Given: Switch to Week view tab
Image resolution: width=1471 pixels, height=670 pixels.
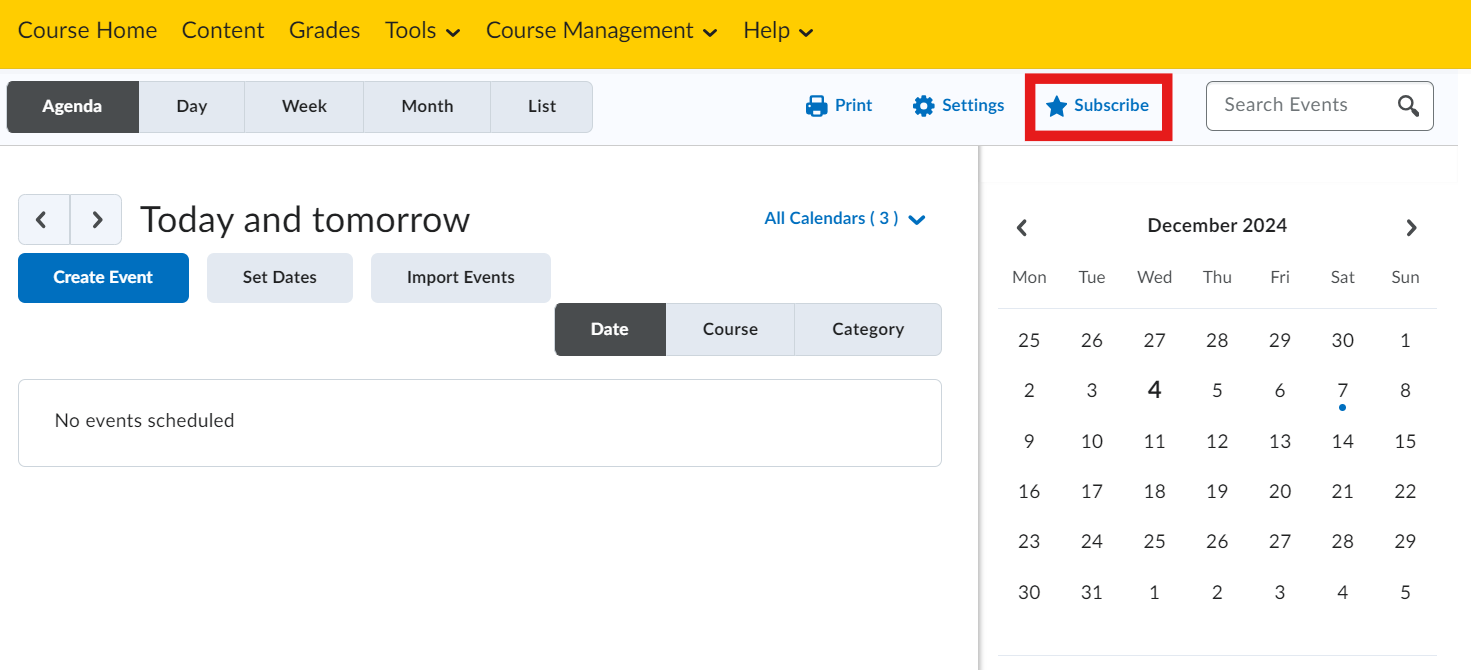Looking at the screenshot, I should click(x=304, y=107).
